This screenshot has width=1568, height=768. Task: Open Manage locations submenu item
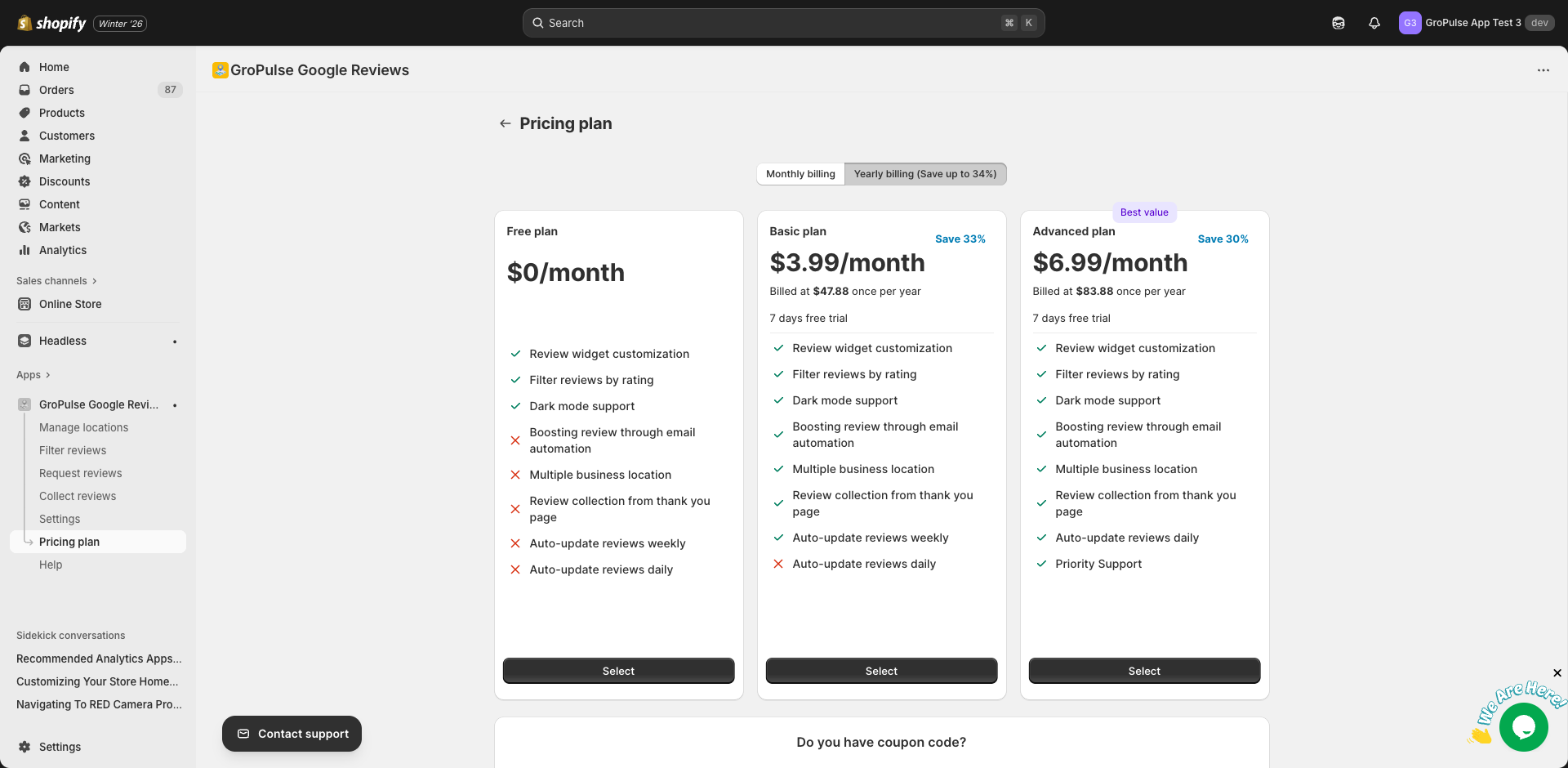pos(83,427)
